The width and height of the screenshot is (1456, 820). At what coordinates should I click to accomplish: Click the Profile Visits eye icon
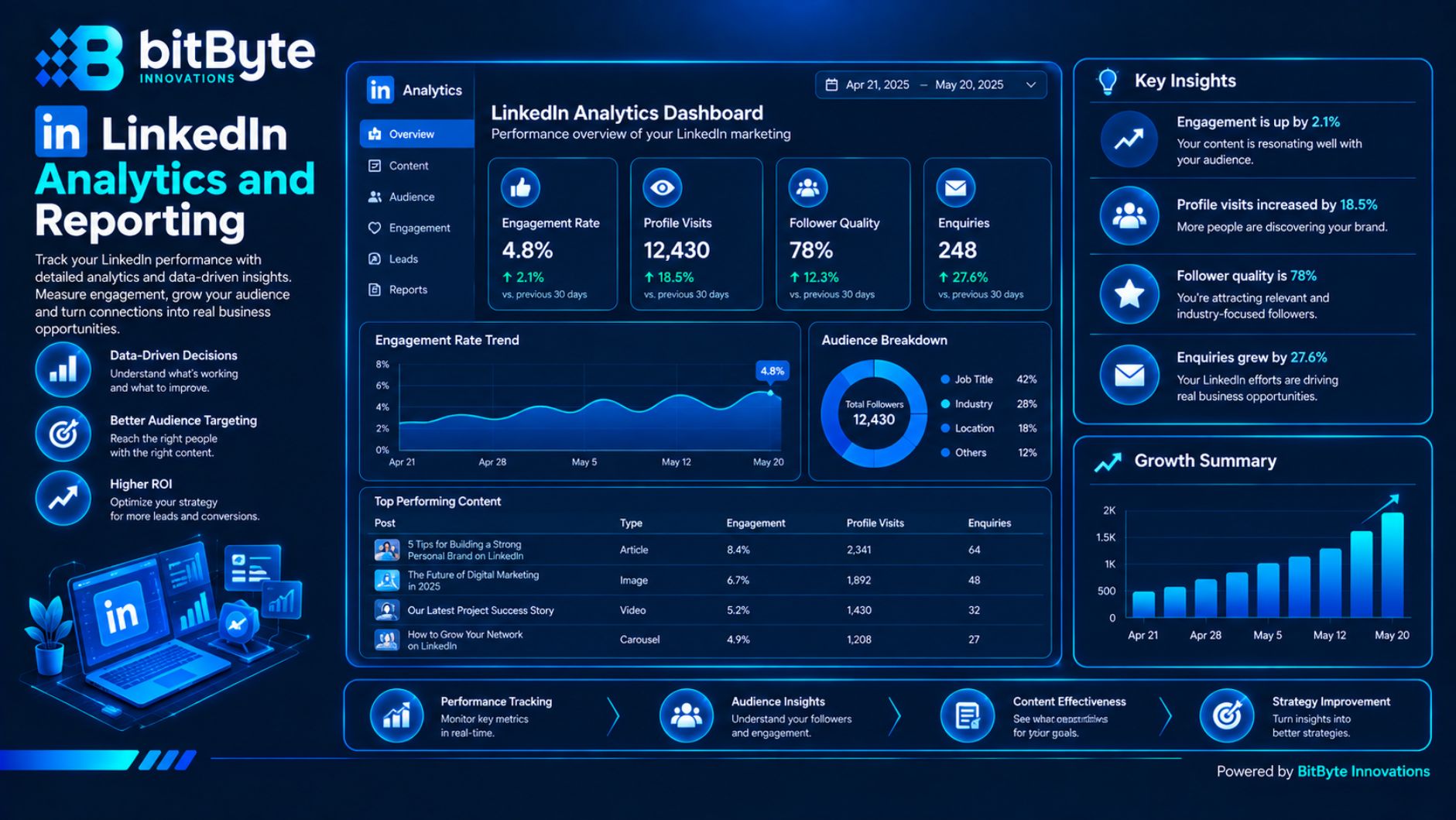click(x=662, y=187)
